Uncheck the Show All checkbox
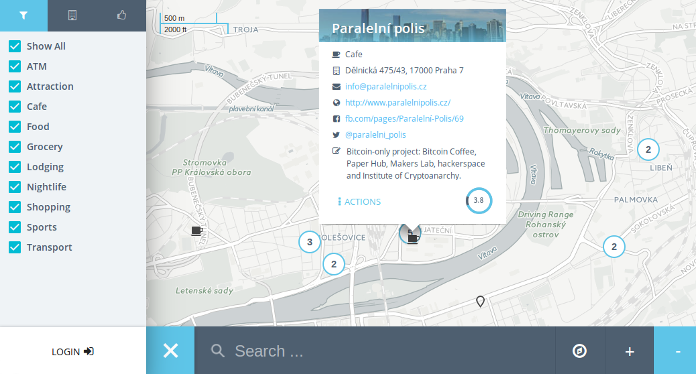 click(15, 46)
